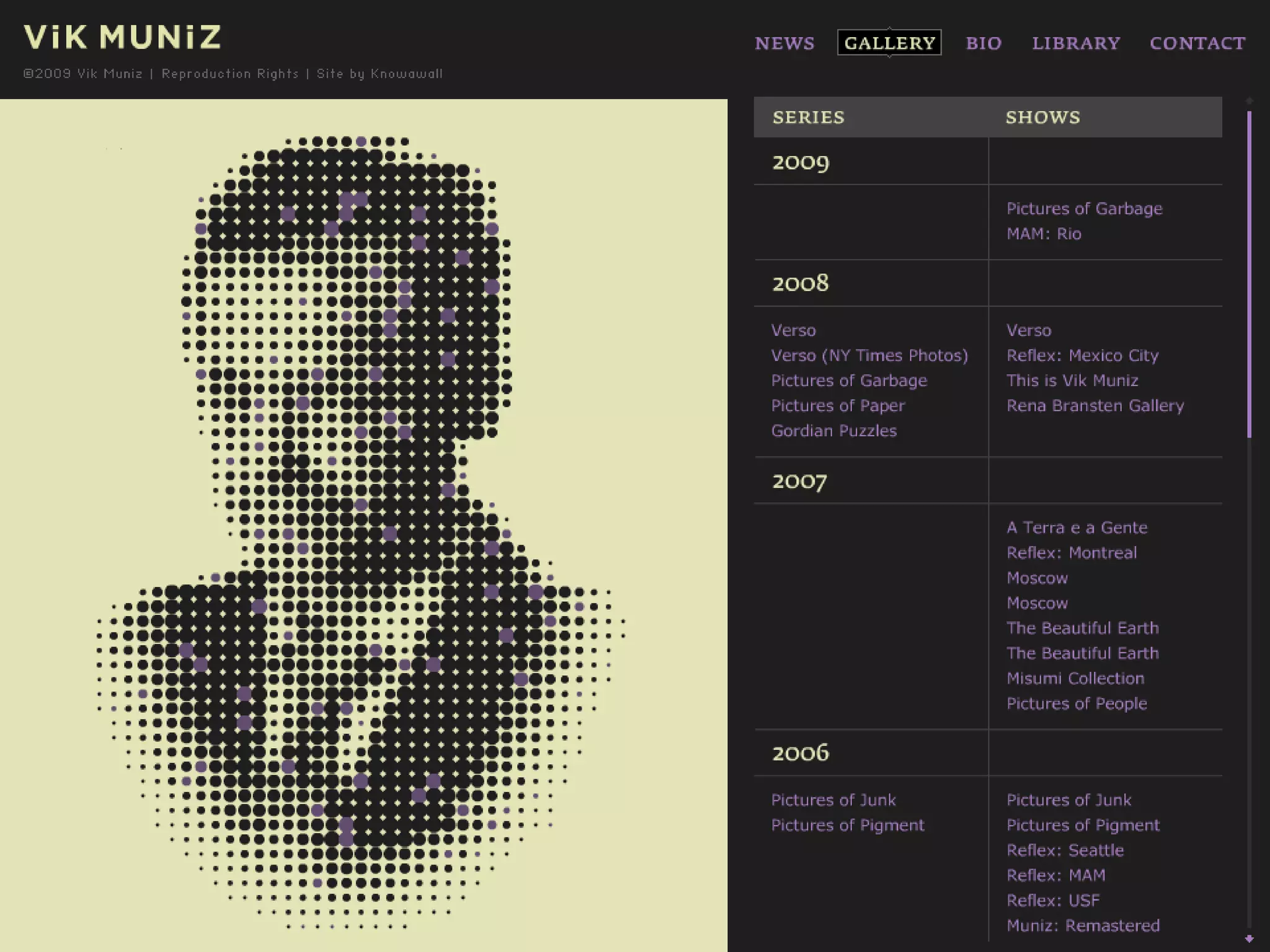
Task: Follow the Site by Knowawall link
Action: point(380,74)
